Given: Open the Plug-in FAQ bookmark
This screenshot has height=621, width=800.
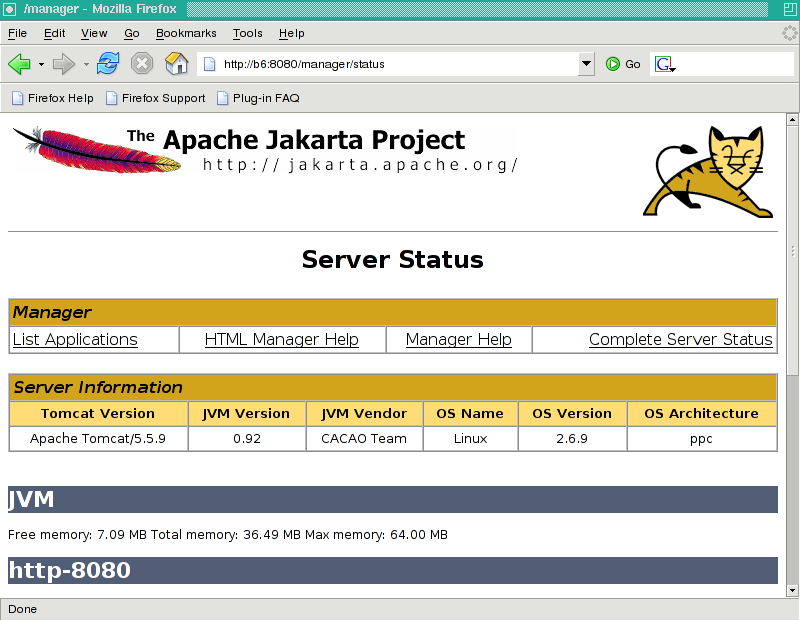Looking at the screenshot, I should 258,98.
